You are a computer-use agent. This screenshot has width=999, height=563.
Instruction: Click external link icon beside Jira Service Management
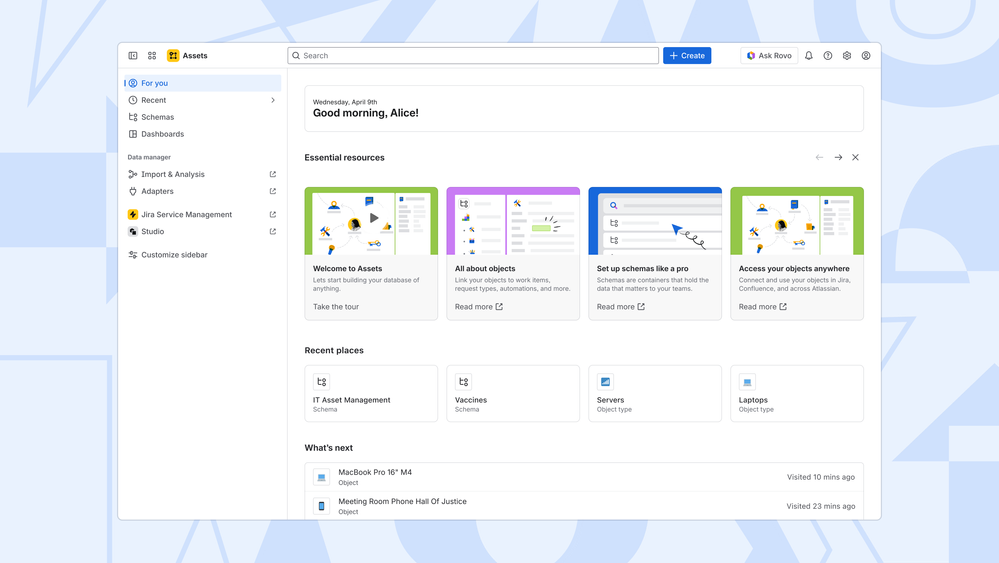[x=273, y=215]
